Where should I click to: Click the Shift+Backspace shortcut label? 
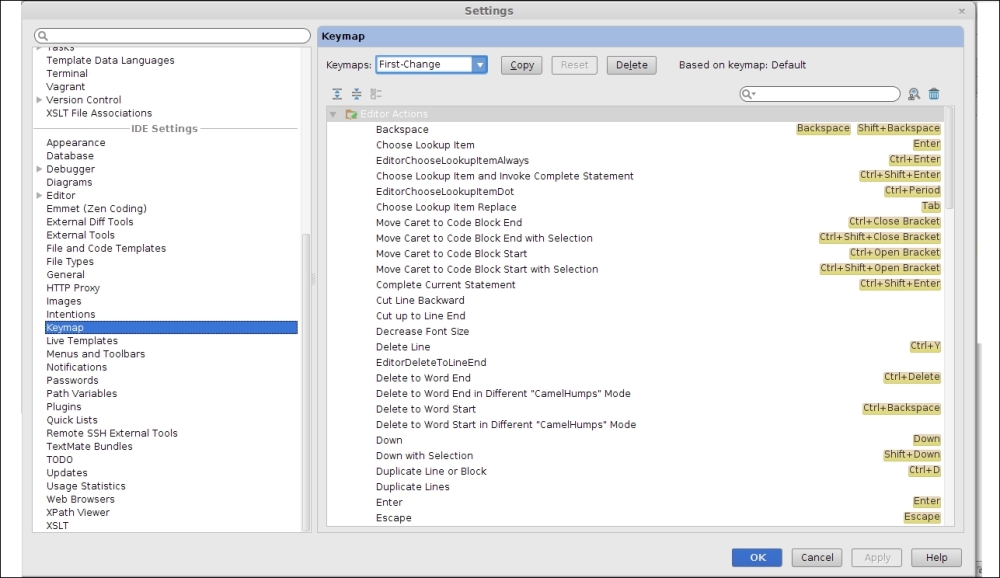click(899, 128)
